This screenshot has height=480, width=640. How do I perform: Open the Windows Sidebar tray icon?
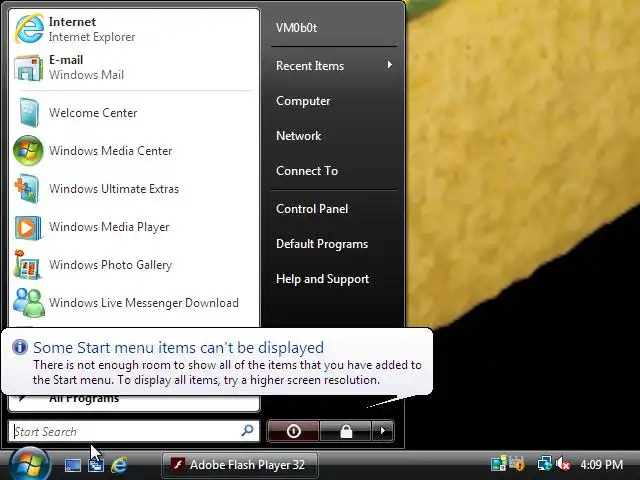tap(498, 464)
